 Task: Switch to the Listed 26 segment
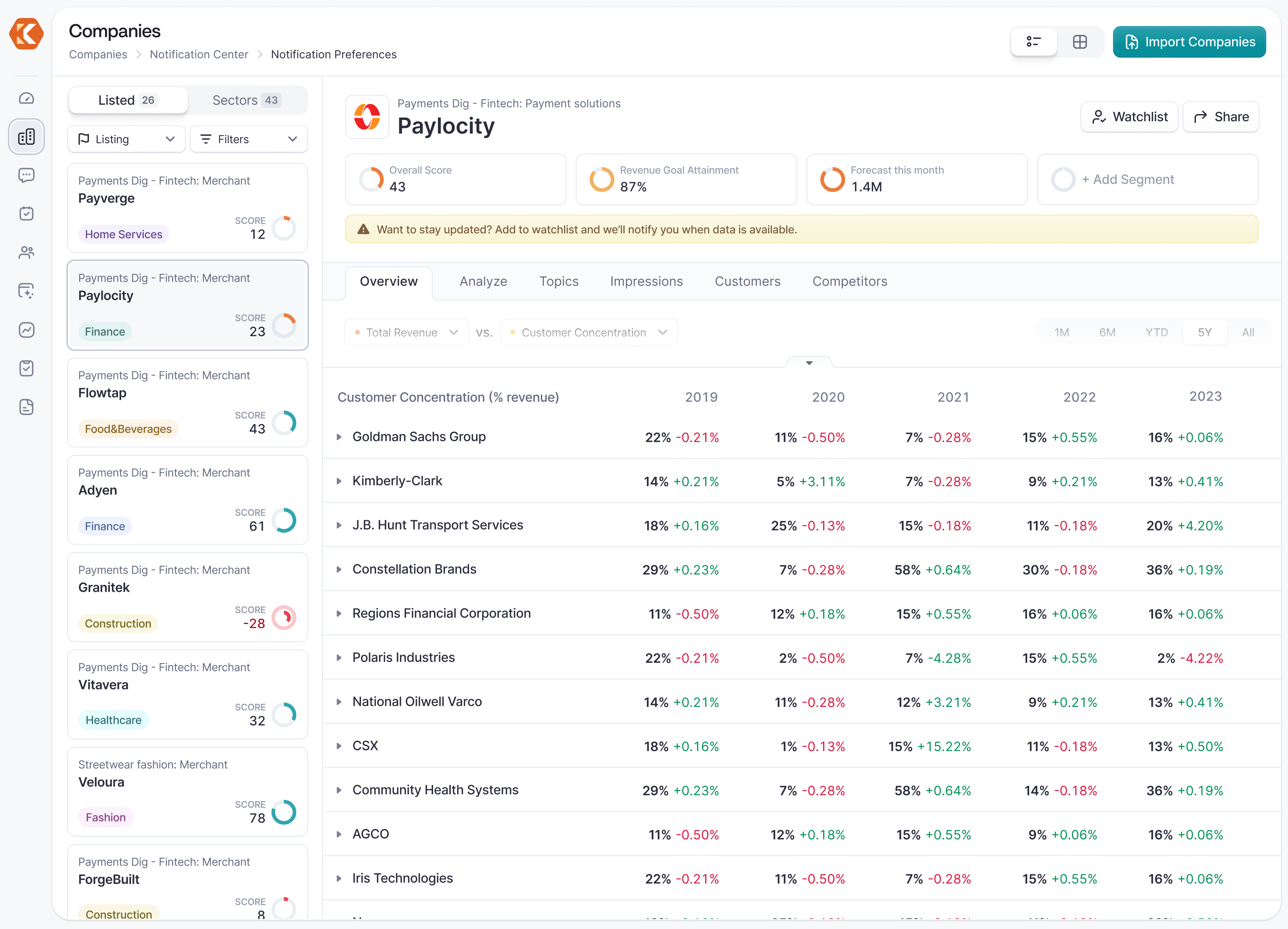(x=128, y=100)
